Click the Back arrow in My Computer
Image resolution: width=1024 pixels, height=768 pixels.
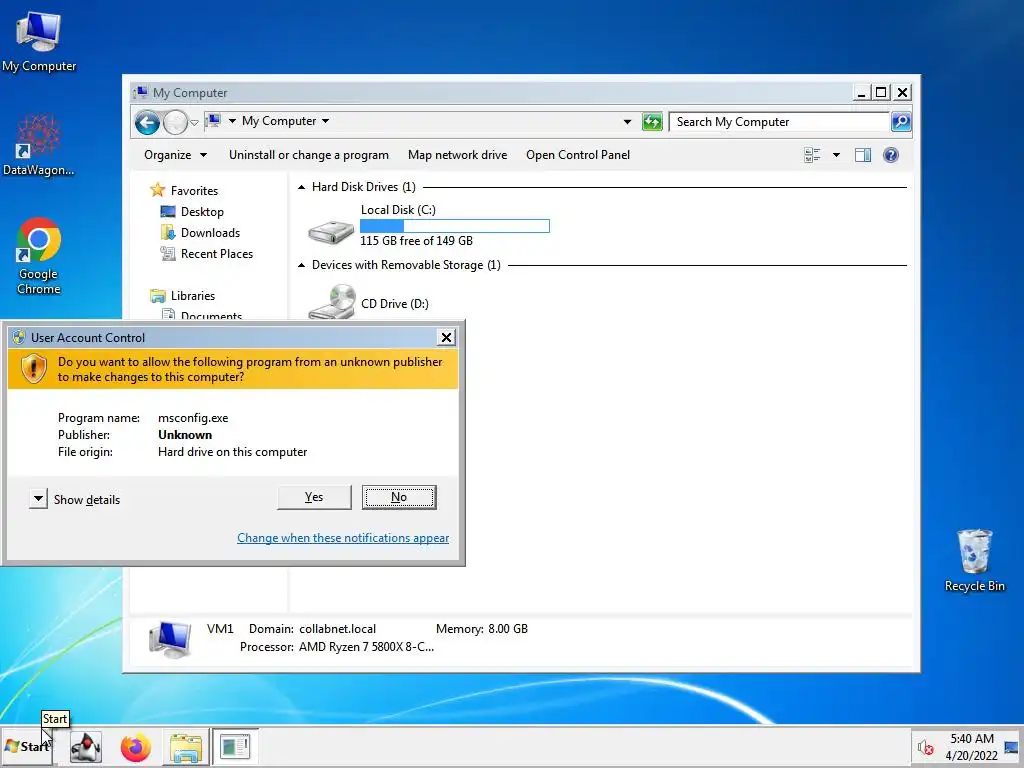148,122
